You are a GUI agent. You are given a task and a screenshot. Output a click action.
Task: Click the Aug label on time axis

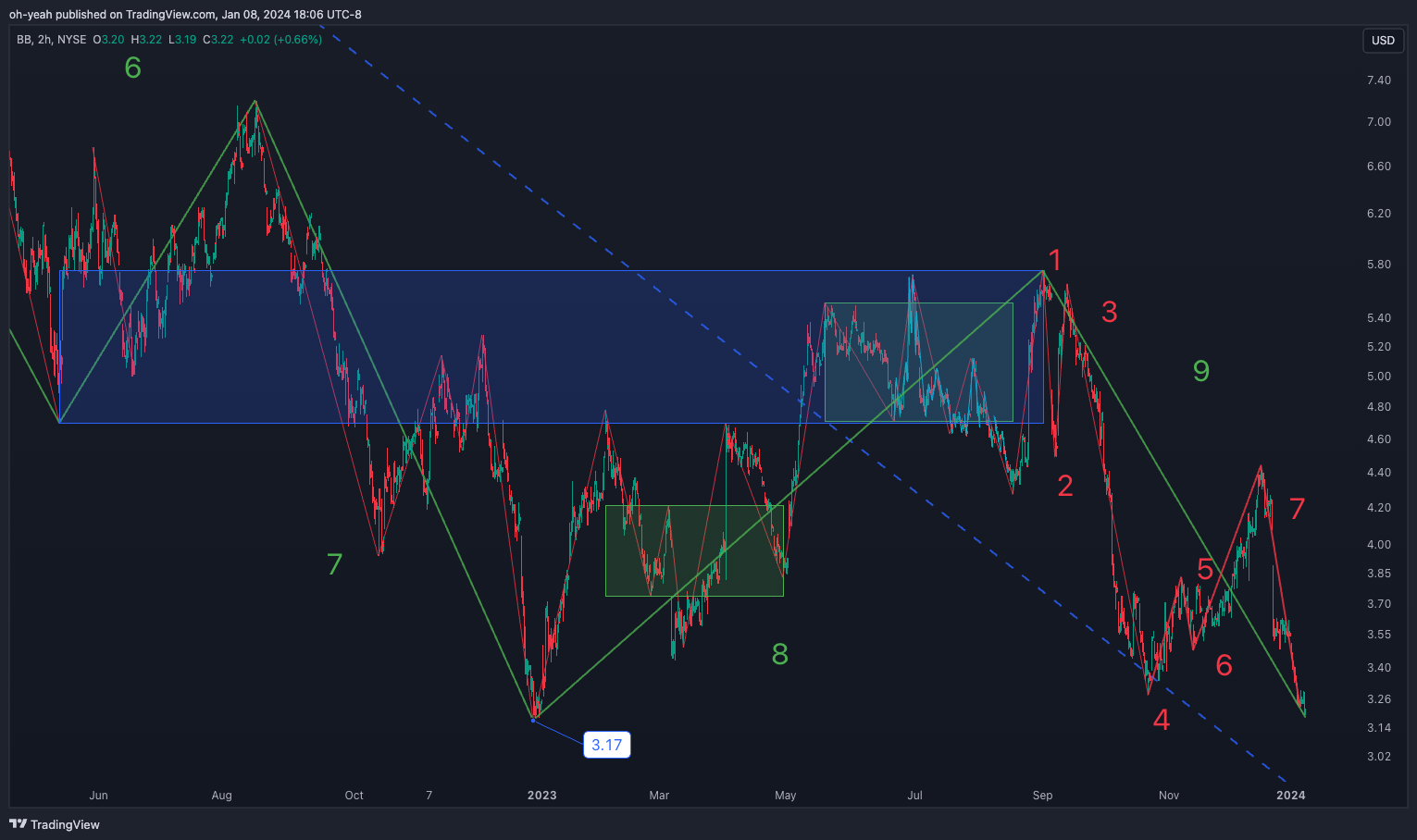(x=221, y=796)
